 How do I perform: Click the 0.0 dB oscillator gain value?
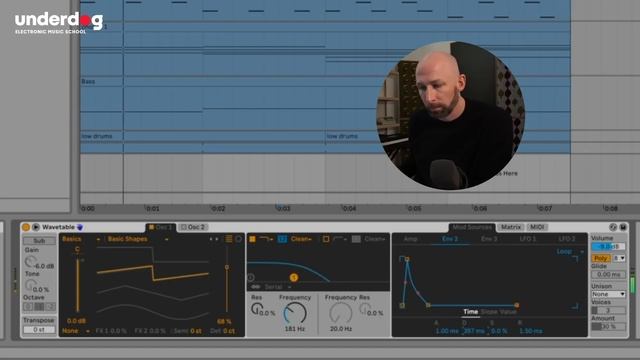coord(76,321)
